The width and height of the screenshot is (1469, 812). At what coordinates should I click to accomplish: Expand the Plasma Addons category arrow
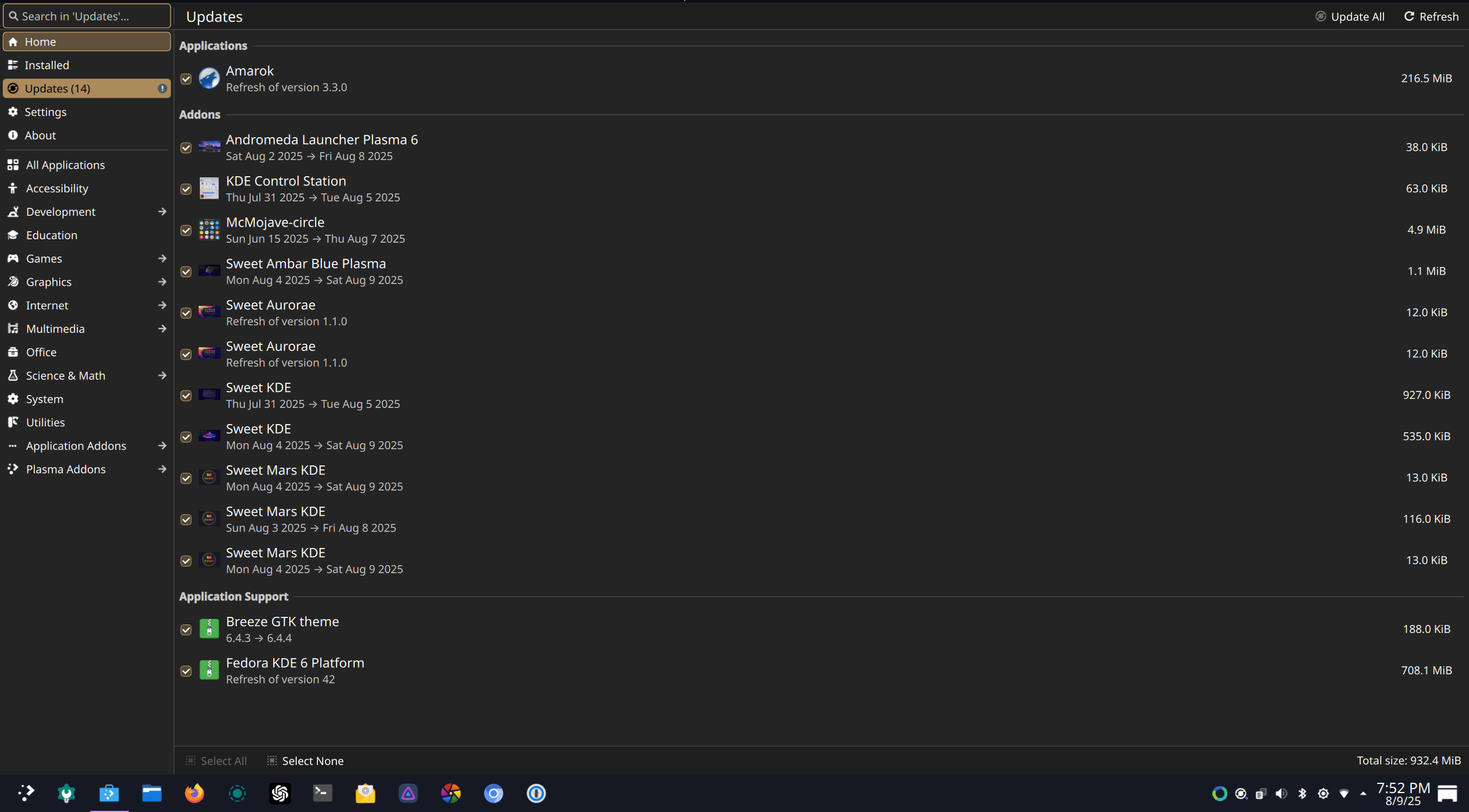[x=162, y=469]
